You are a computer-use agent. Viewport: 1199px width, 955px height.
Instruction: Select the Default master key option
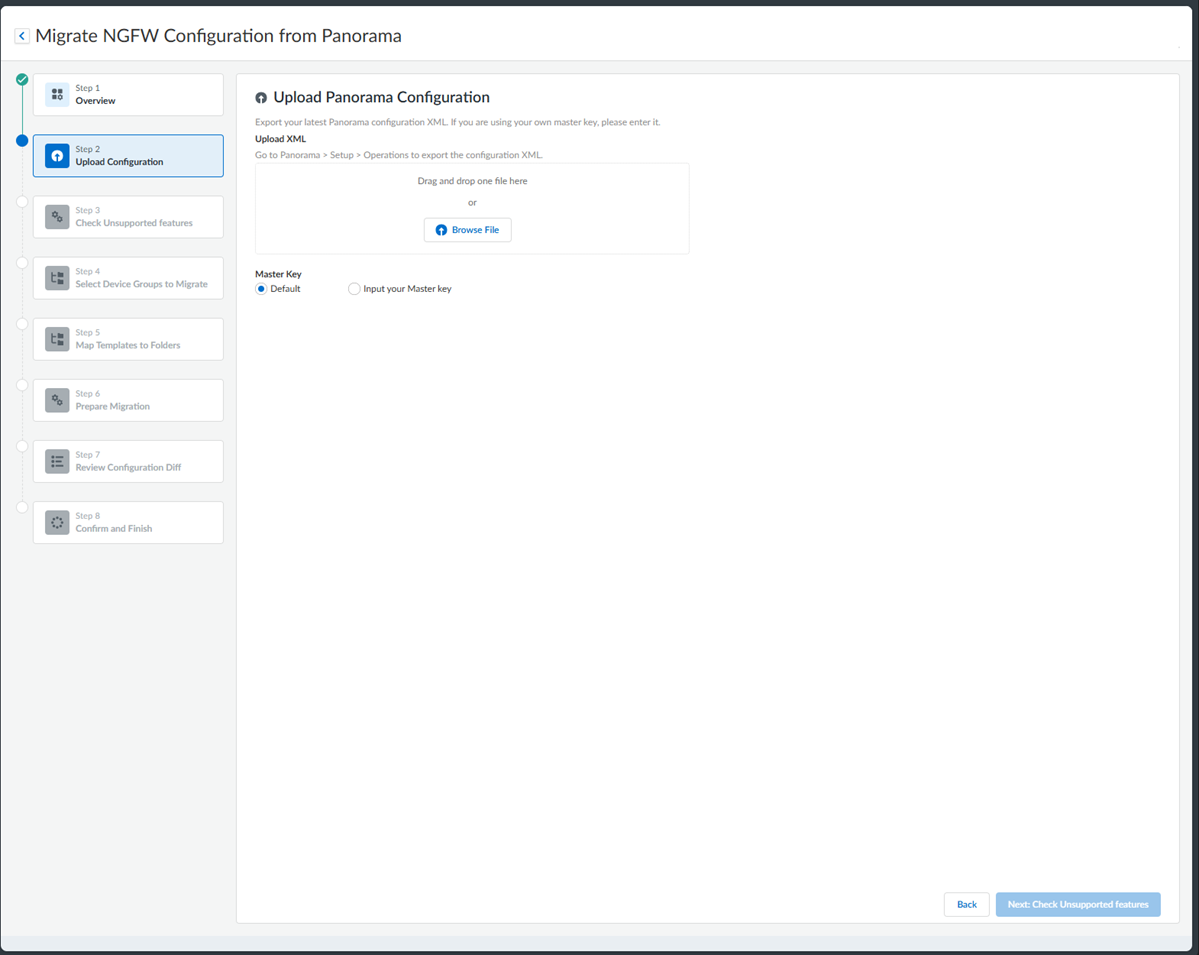(x=261, y=289)
